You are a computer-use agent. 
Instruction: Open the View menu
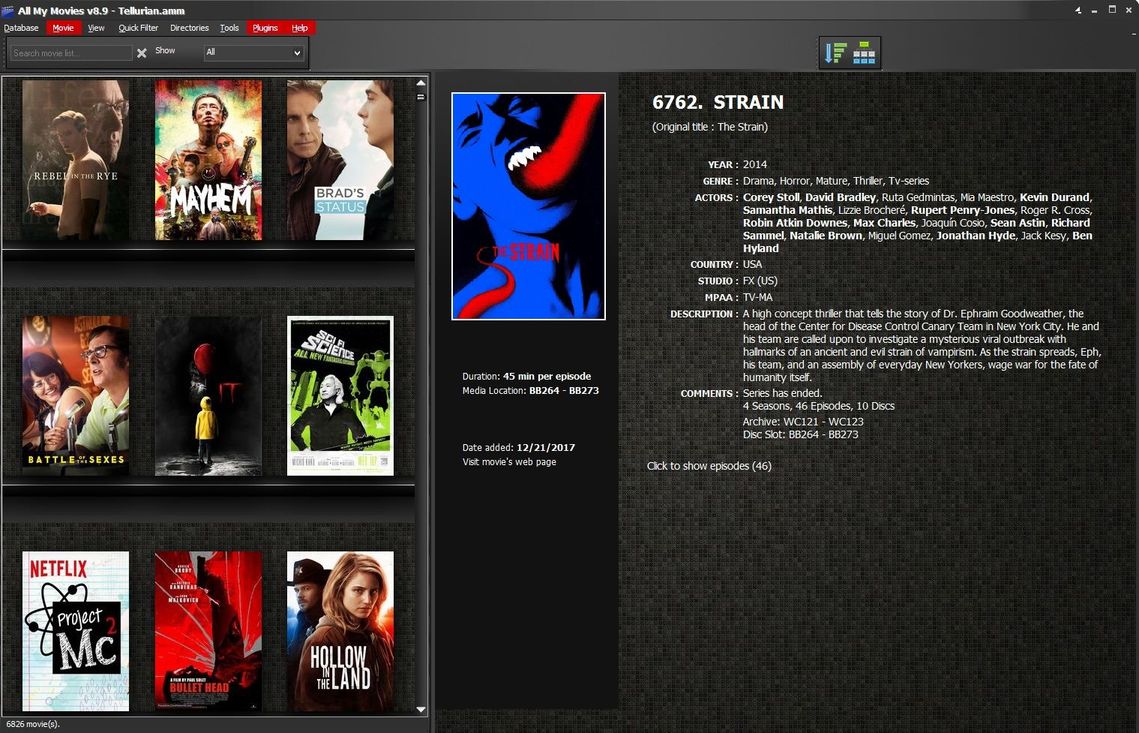[96, 28]
